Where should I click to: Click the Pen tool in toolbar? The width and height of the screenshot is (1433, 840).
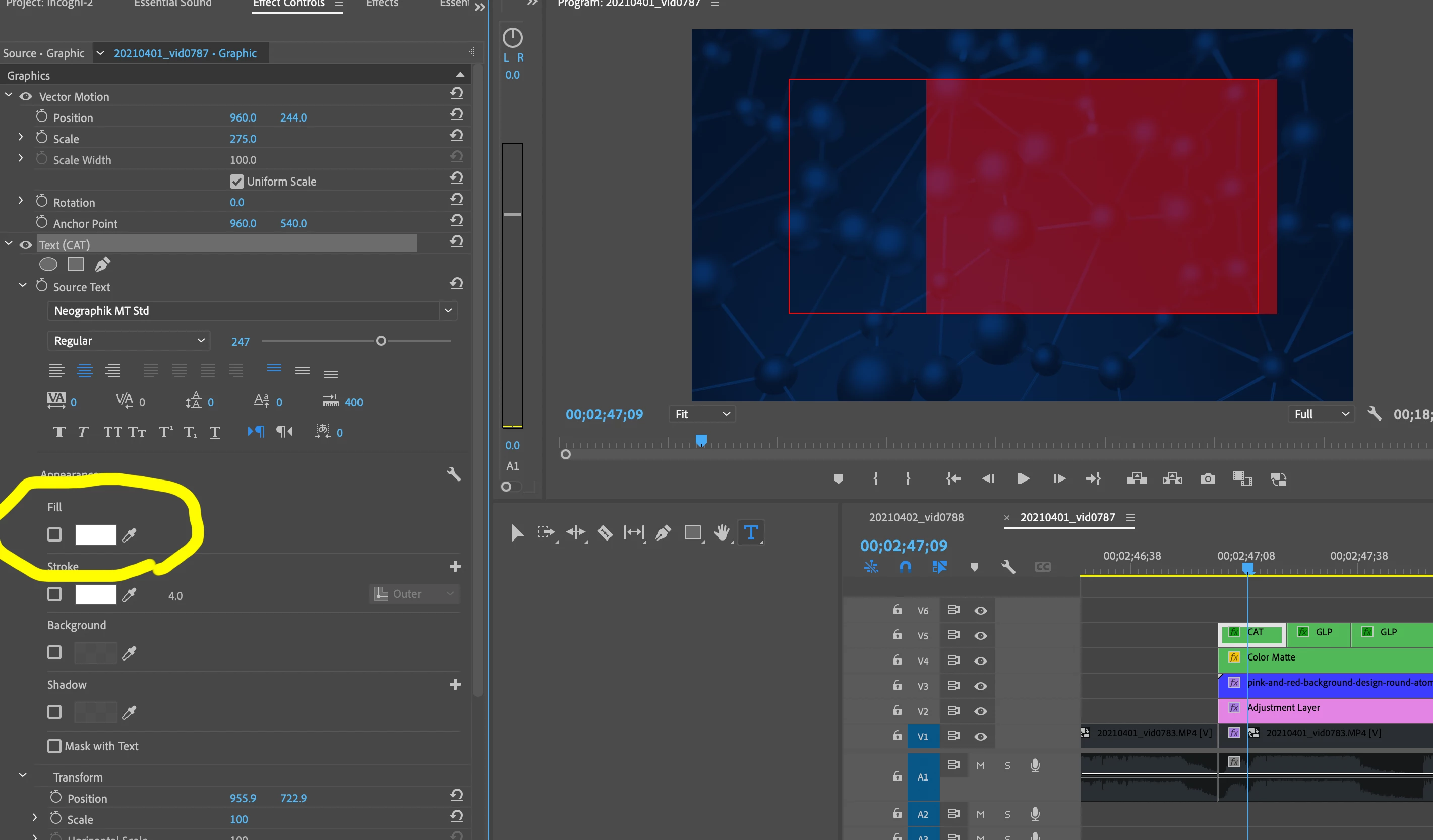[x=663, y=533]
